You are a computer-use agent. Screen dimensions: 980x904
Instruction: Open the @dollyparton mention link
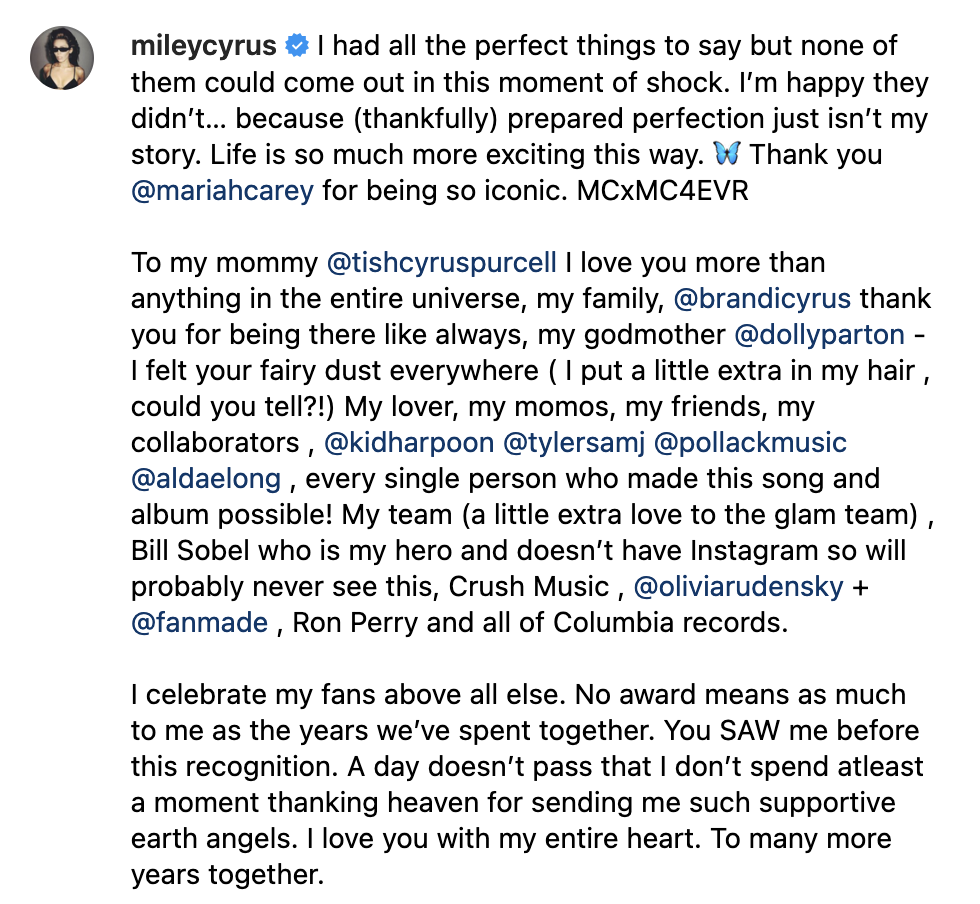(819, 335)
